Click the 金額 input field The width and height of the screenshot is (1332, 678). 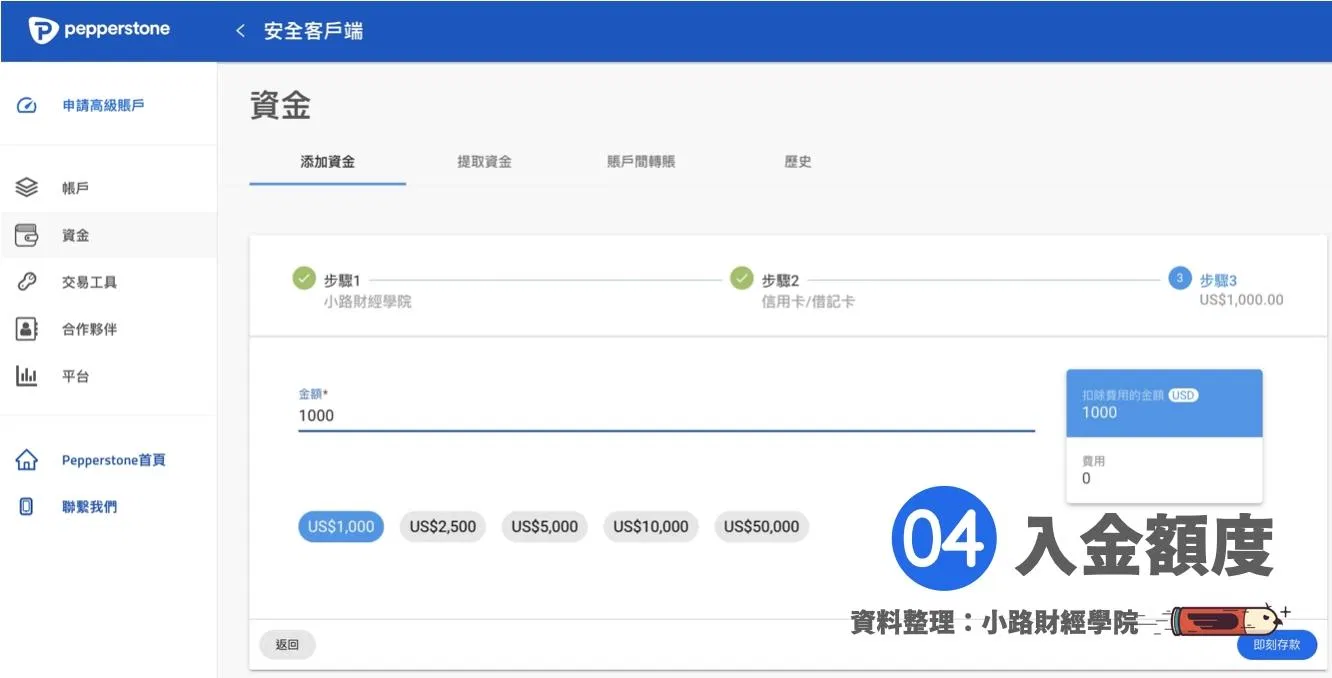[x=666, y=415]
